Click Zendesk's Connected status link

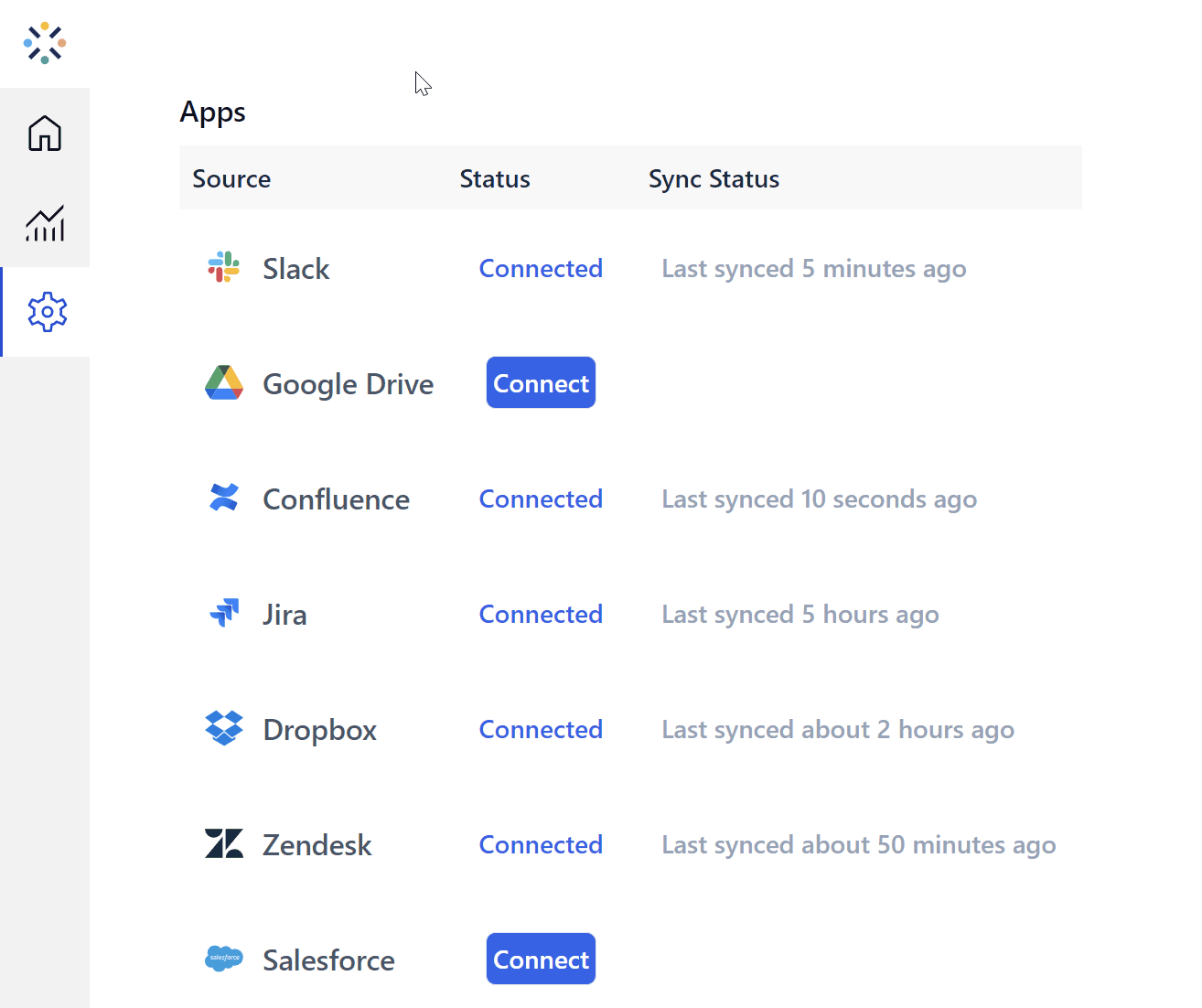point(541,844)
